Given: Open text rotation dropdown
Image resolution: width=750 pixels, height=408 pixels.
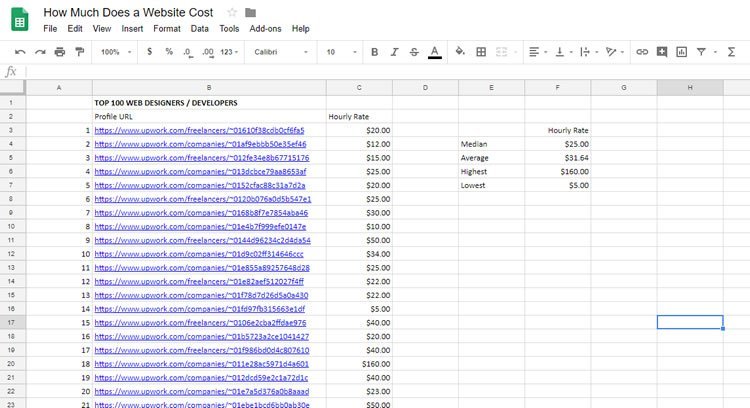Looking at the screenshot, I should pos(615,52).
